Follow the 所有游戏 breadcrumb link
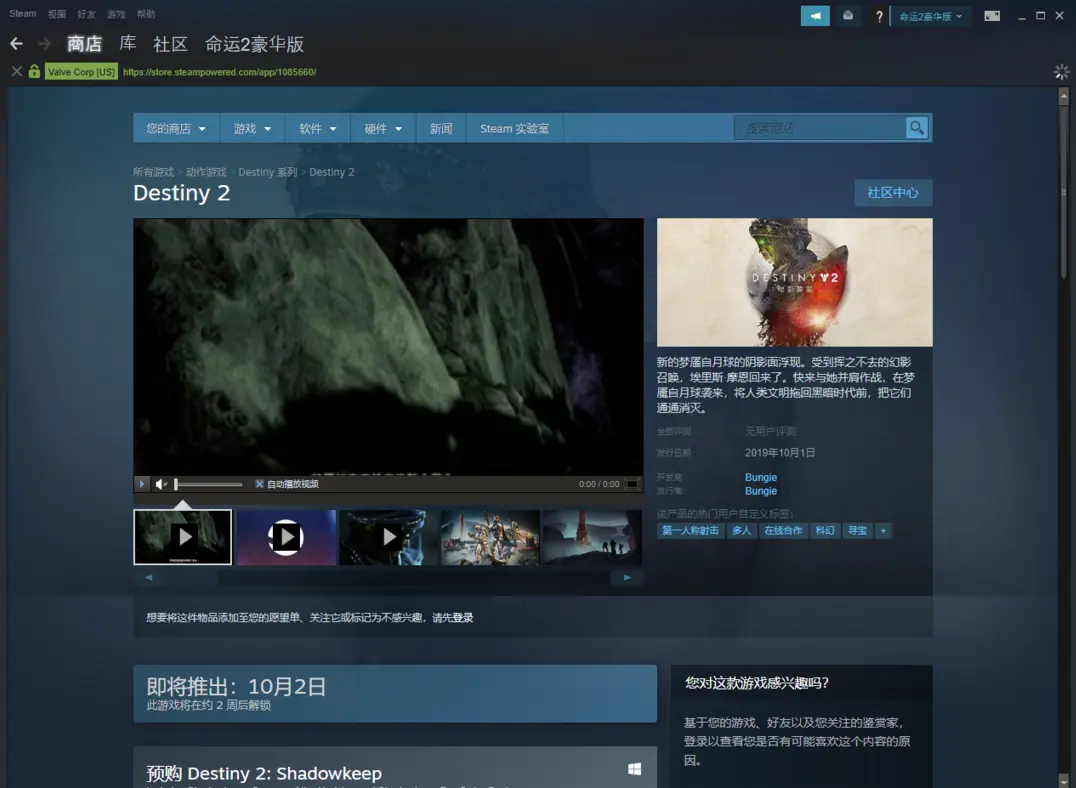Viewport: 1076px width, 788px height. point(154,172)
